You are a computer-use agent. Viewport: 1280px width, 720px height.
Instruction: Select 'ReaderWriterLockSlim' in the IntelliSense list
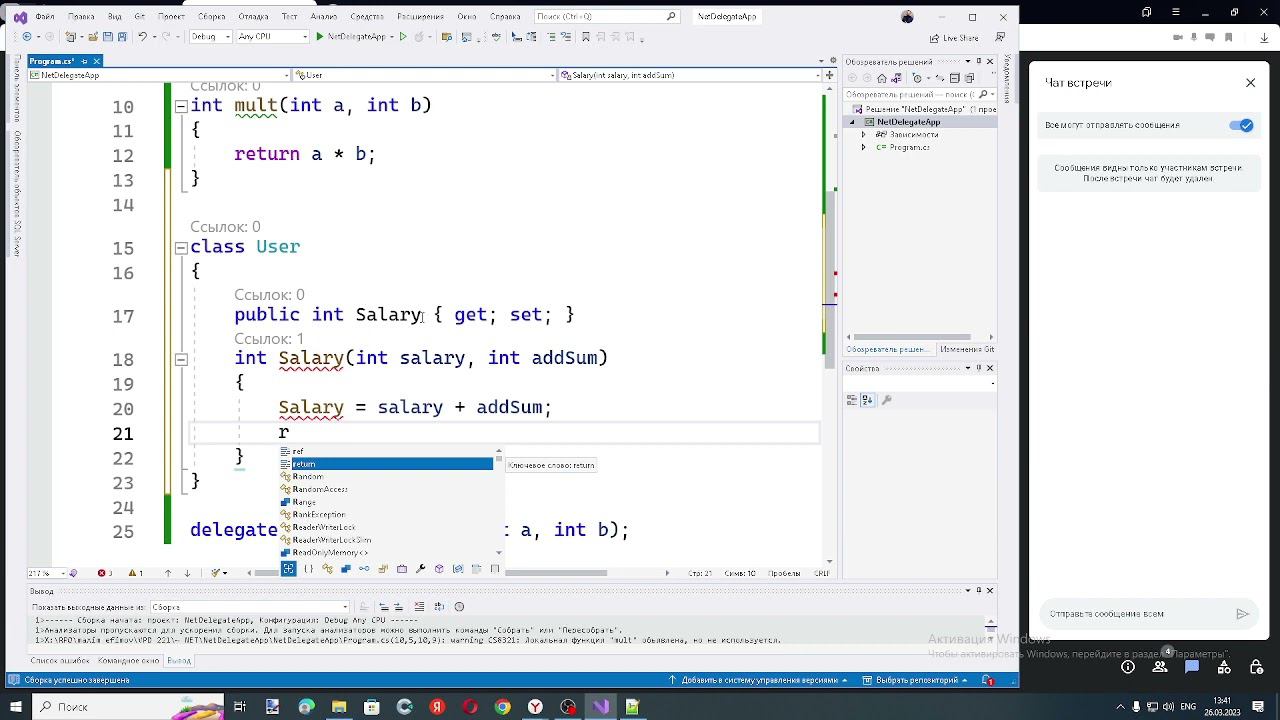(x=386, y=540)
